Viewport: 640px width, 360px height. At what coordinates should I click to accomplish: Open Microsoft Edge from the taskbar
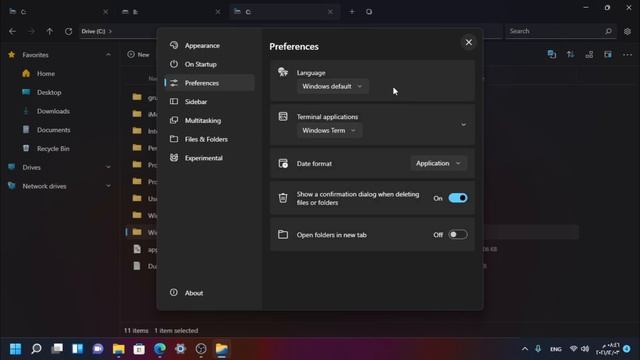pos(160,349)
